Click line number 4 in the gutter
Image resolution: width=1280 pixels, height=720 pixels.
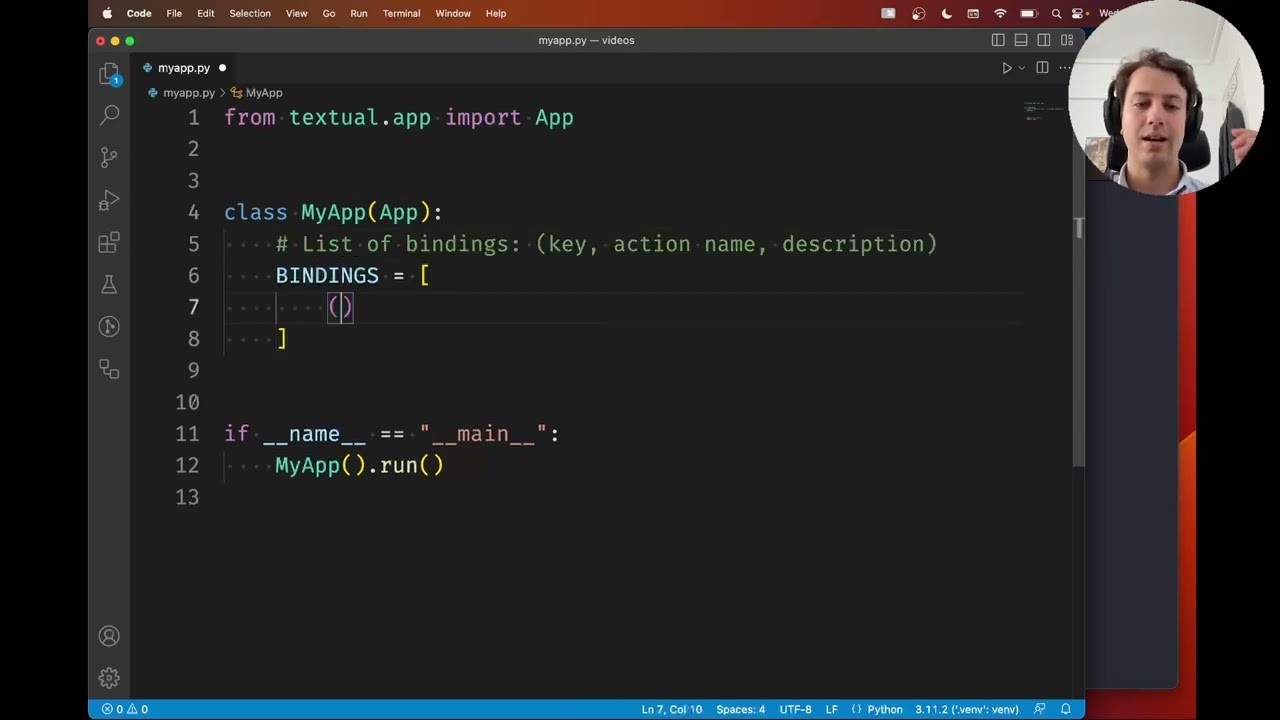point(193,212)
